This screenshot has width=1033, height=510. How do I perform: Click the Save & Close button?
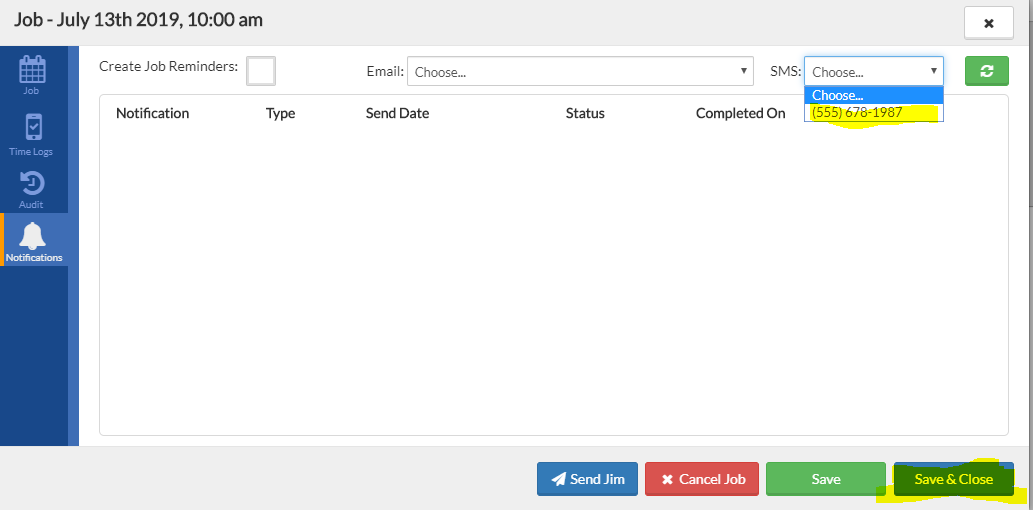click(953, 479)
